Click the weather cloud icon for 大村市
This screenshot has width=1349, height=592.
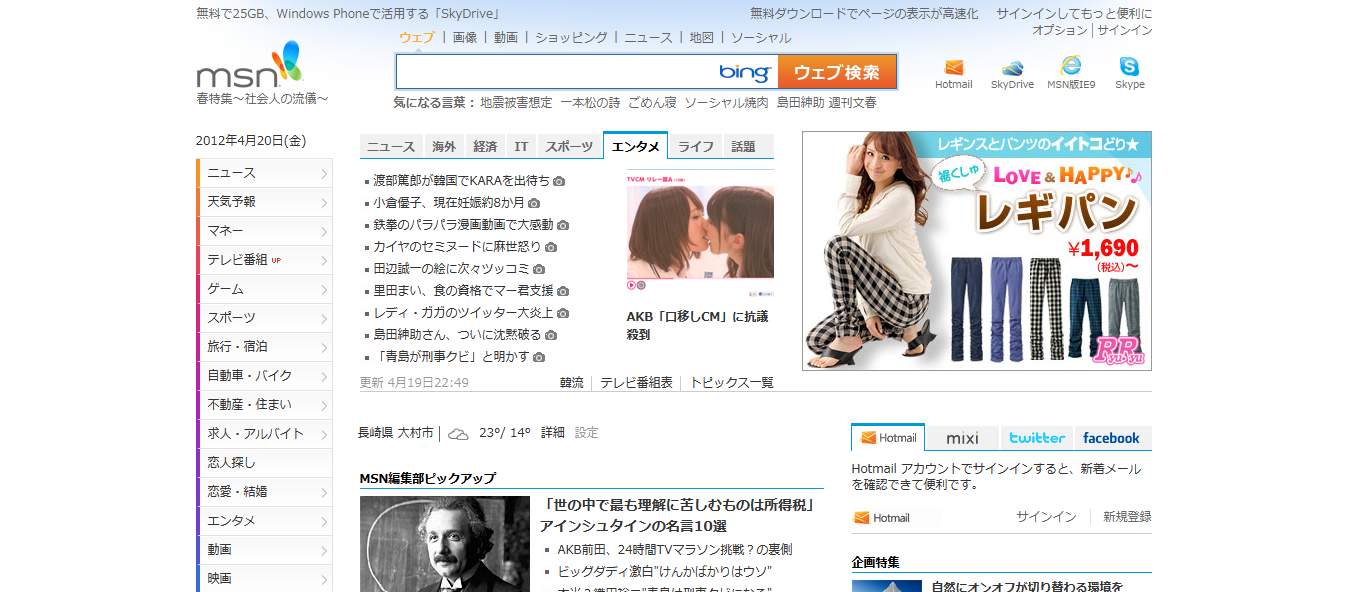(x=458, y=434)
